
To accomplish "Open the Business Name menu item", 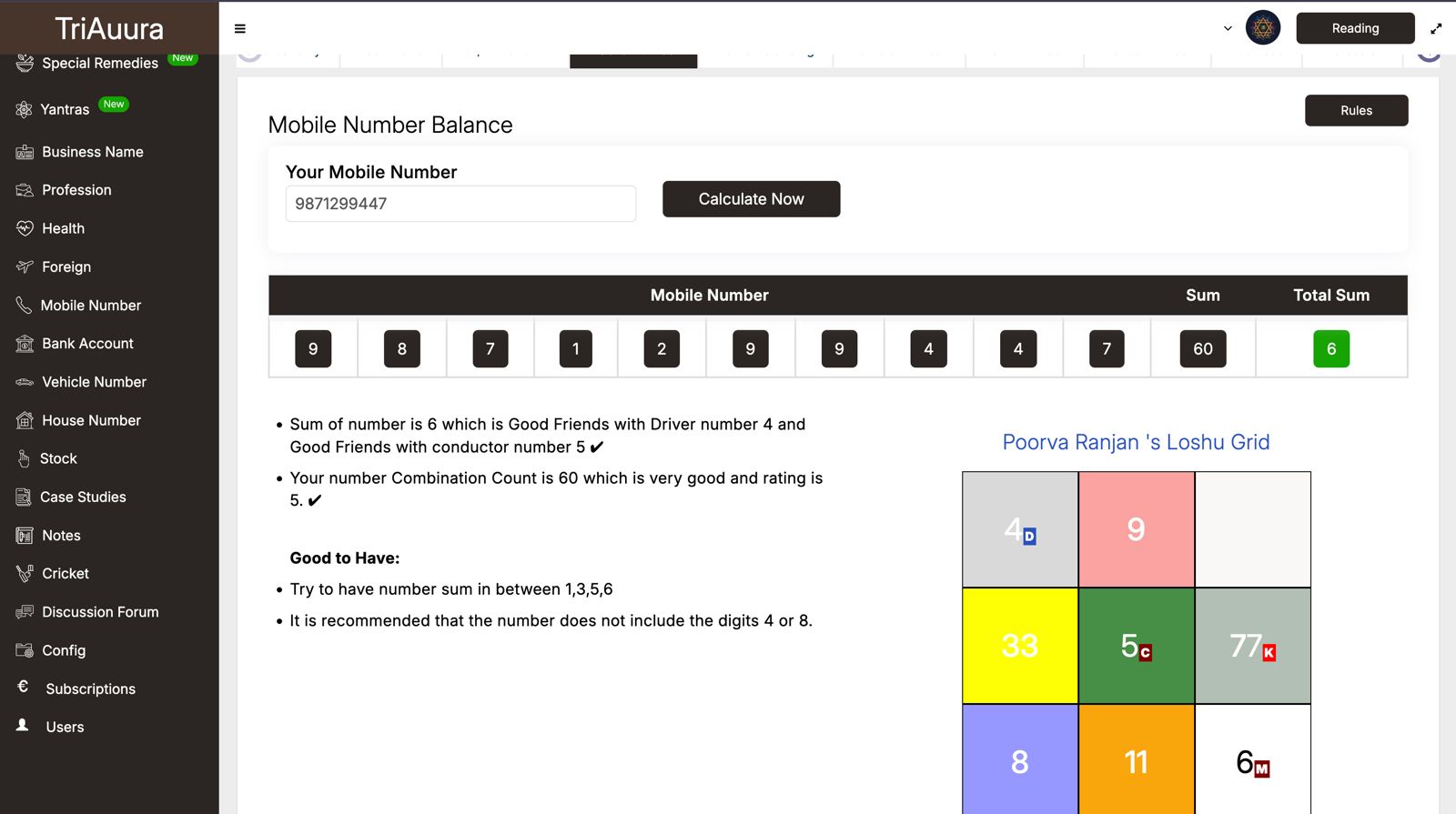I will [x=92, y=152].
